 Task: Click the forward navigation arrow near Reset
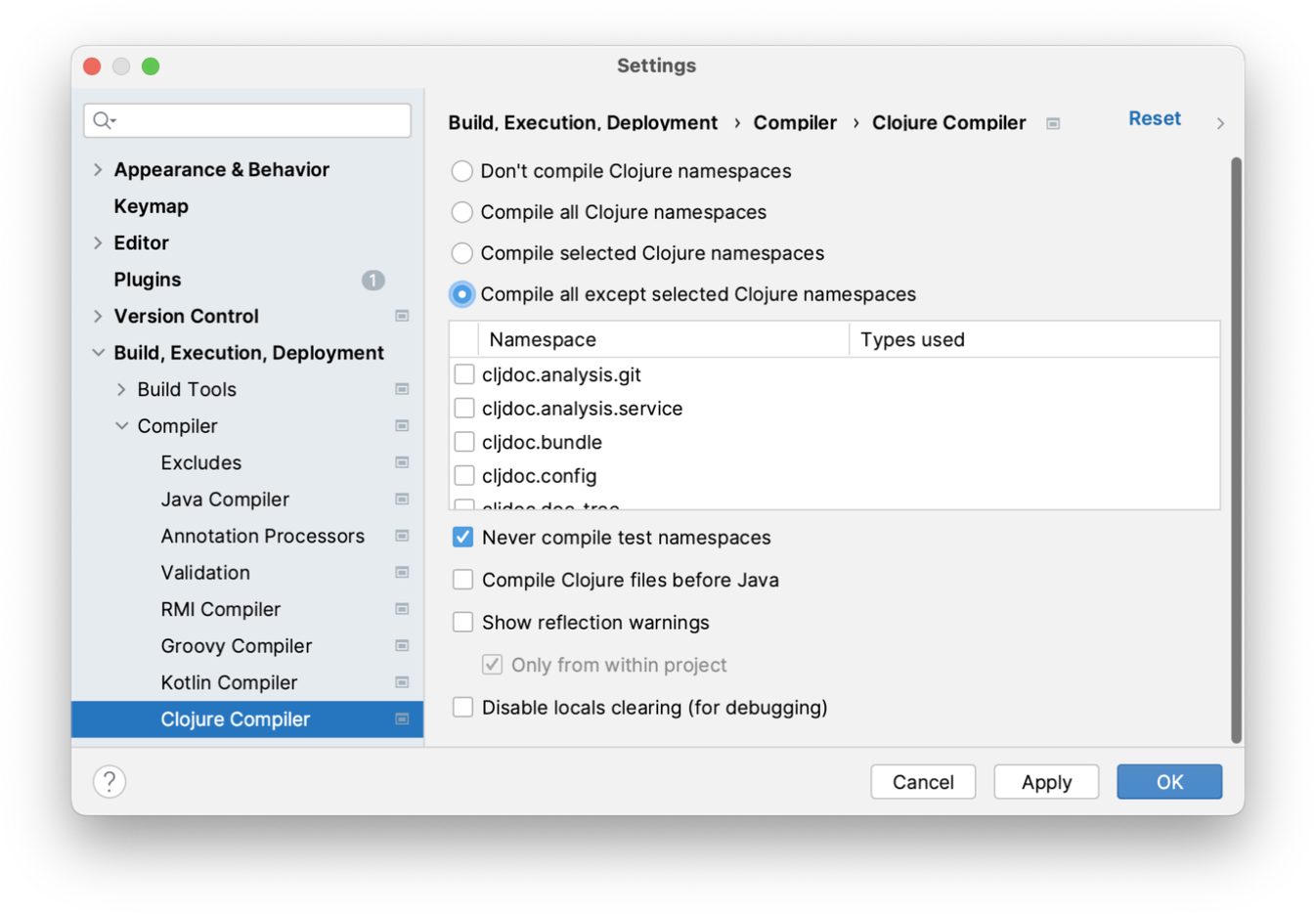[x=1220, y=123]
